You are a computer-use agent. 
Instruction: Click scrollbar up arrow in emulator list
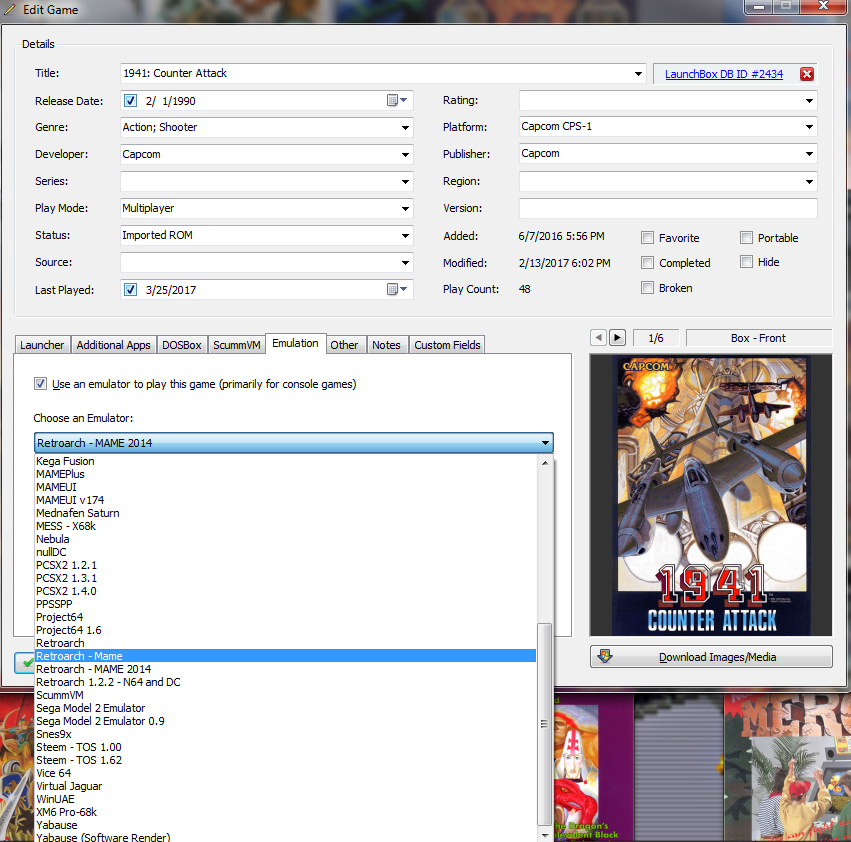click(x=545, y=463)
